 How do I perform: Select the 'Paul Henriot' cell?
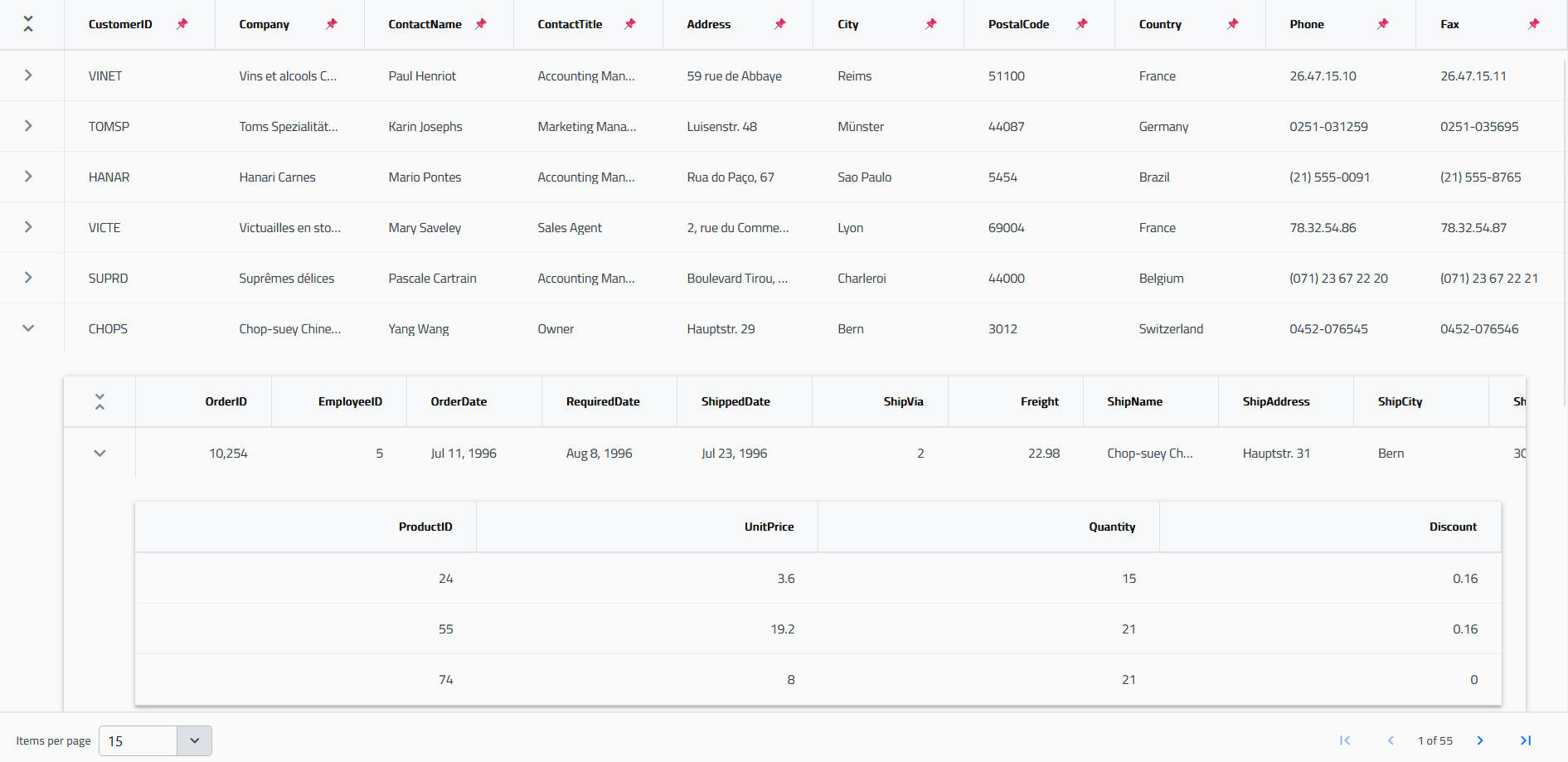439,75
